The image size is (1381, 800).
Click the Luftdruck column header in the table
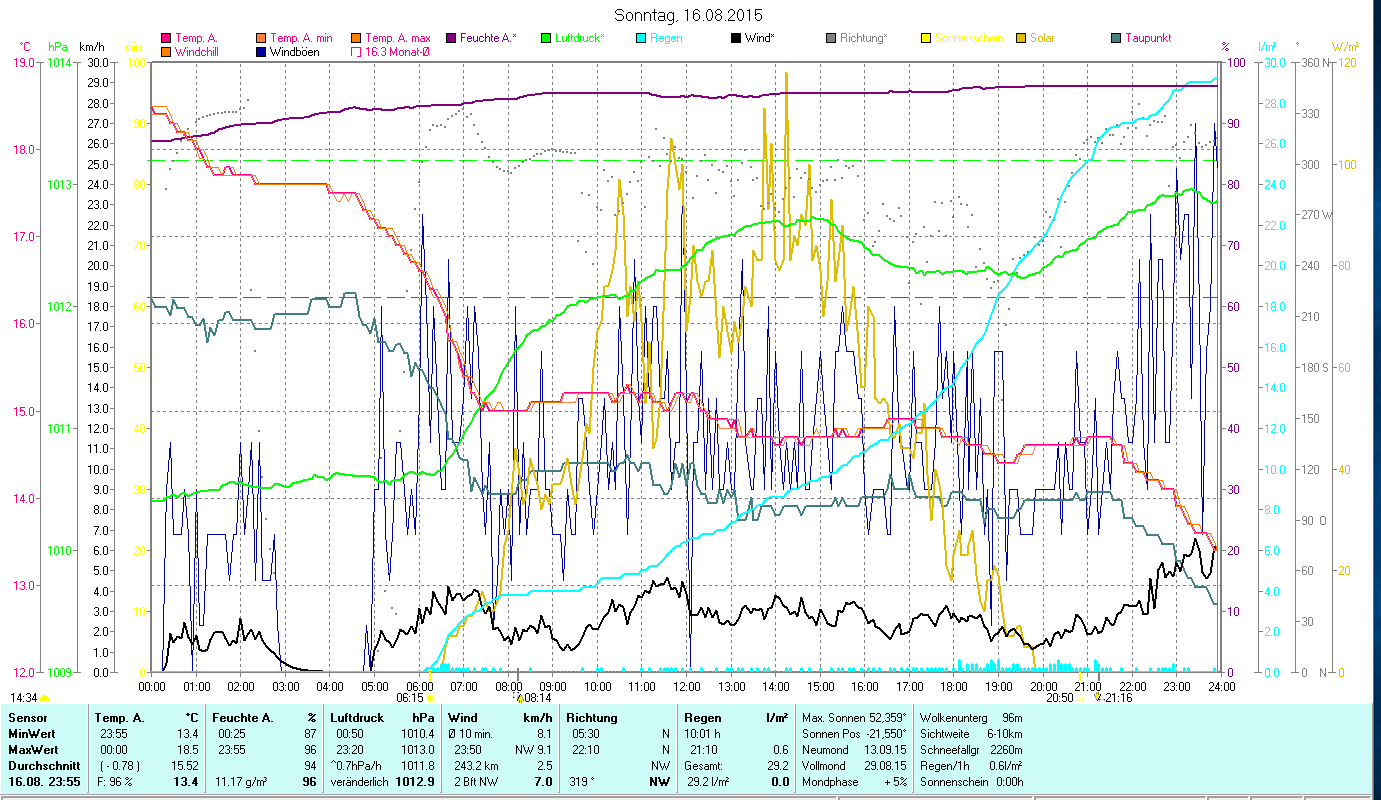(x=356, y=718)
